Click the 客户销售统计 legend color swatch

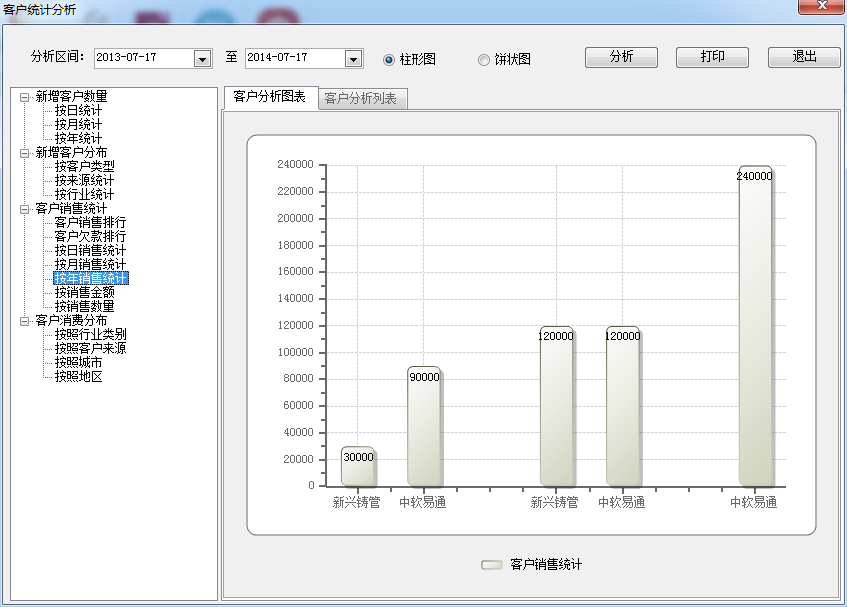coord(492,565)
